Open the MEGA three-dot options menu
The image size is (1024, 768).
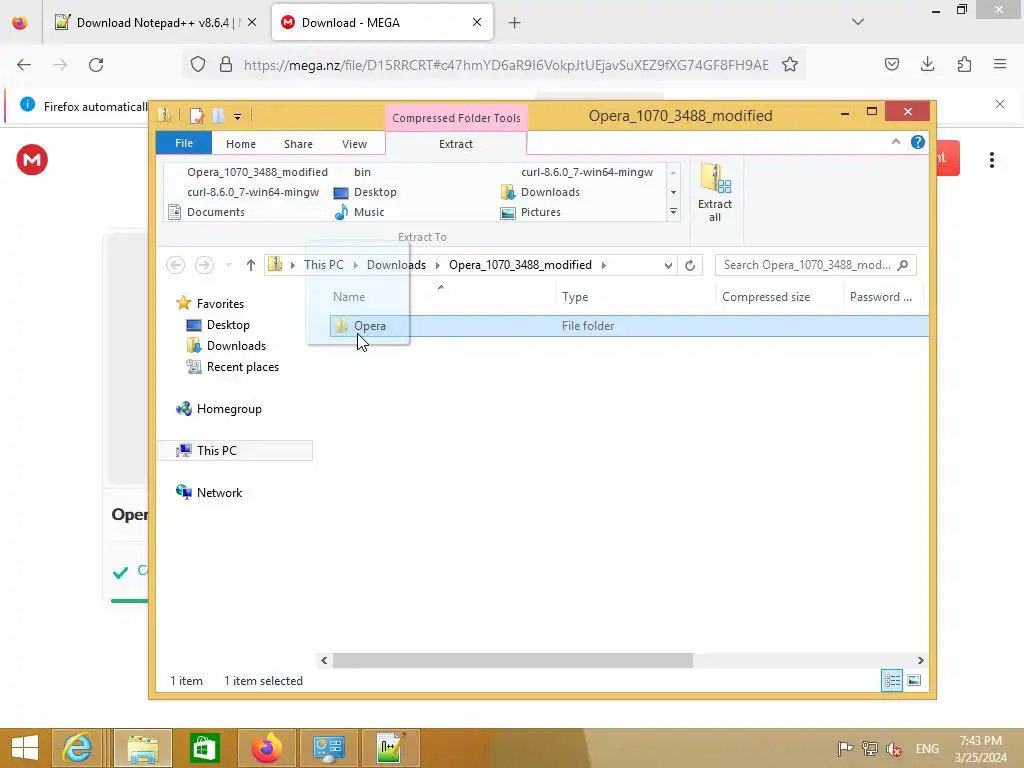click(991, 160)
